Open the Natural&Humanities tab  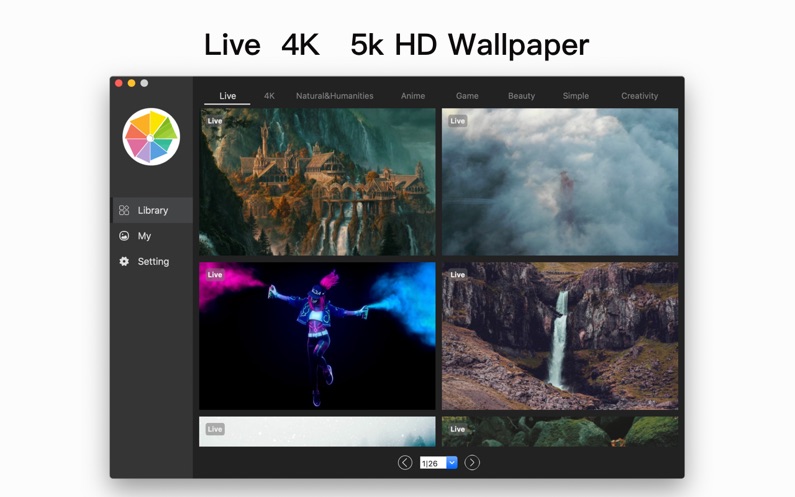pyautogui.click(x=334, y=96)
